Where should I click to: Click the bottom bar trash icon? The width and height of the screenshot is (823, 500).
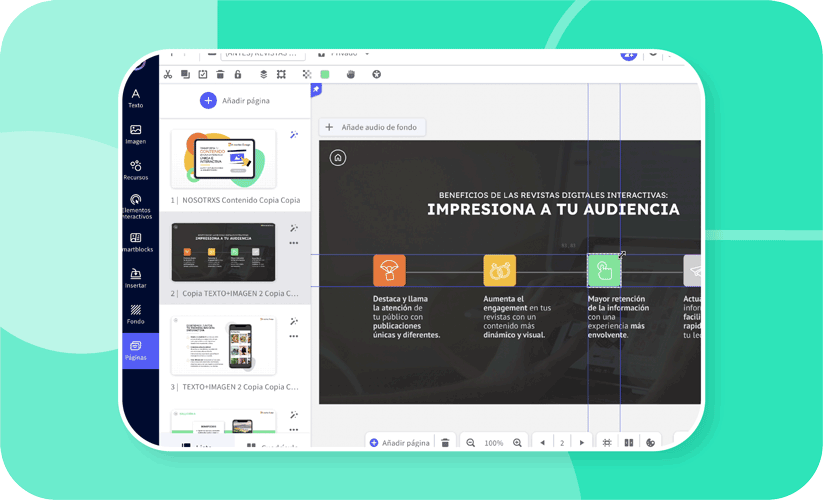445,443
